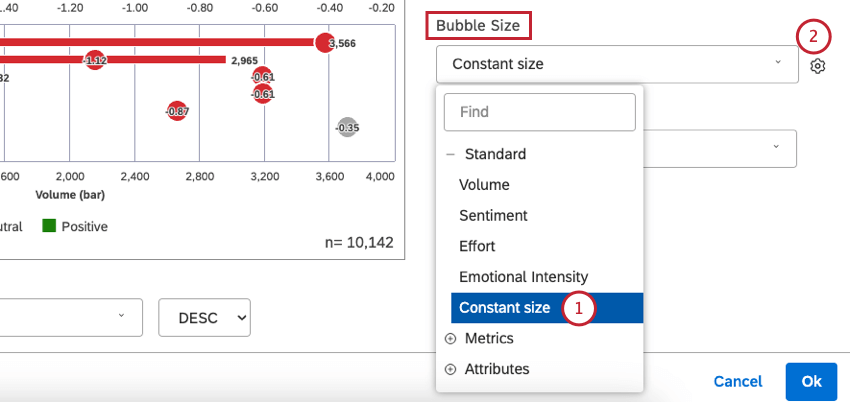Cancel the dialog
Image resolution: width=850 pixels, height=402 pixels.
tap(738, 381)
